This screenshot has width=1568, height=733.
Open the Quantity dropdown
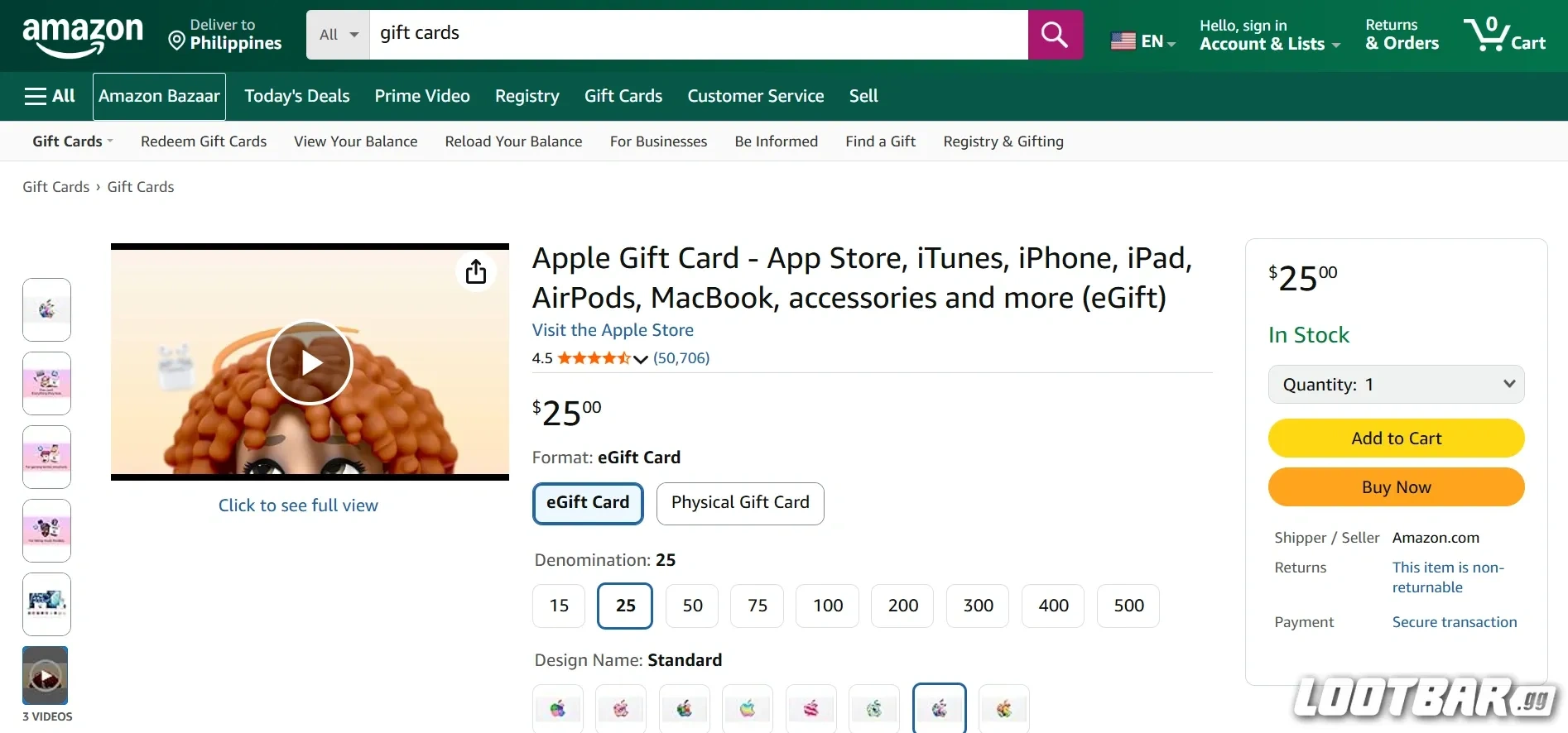click(1395, 384)
